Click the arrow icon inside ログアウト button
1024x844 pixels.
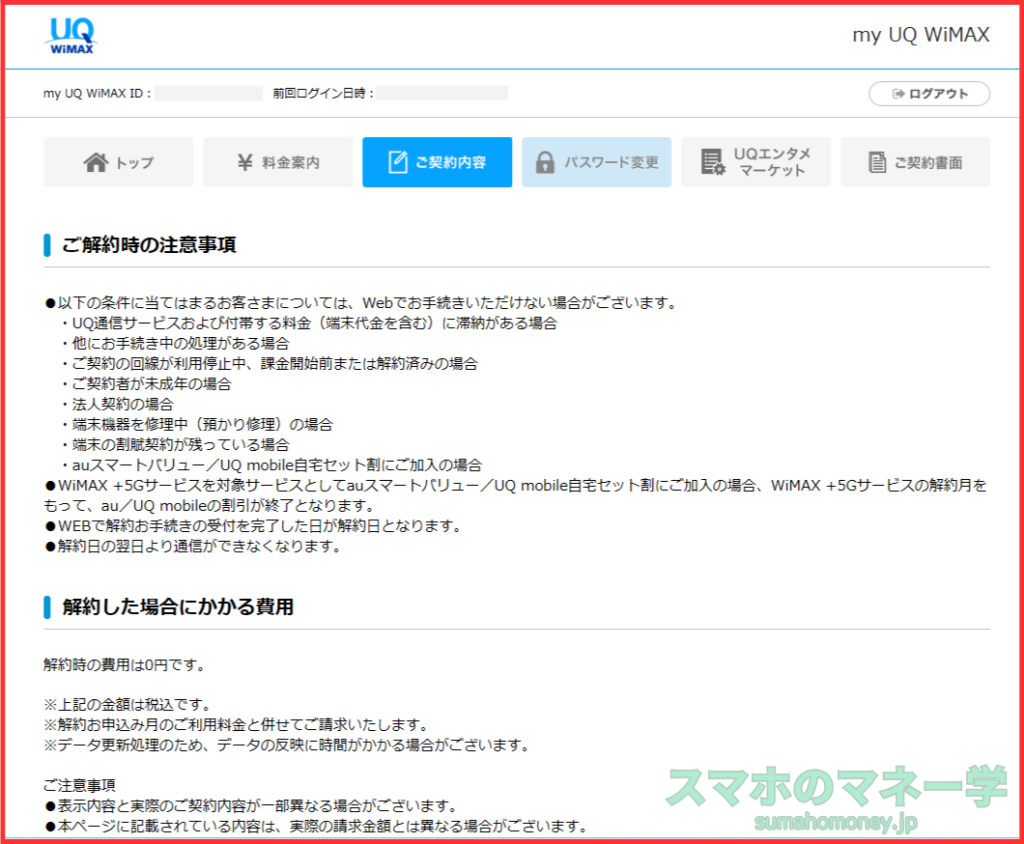899,93
